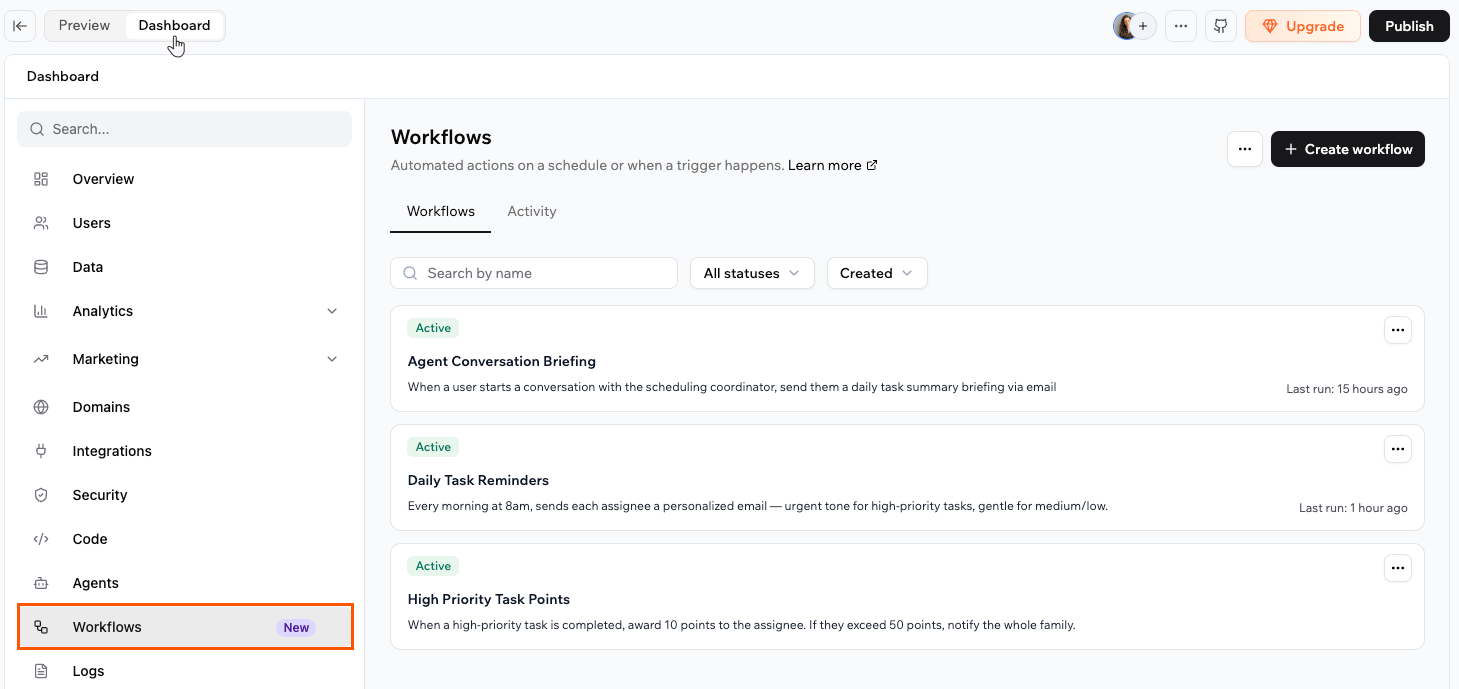Open Users in the sidebar

[x=185, y=223]
